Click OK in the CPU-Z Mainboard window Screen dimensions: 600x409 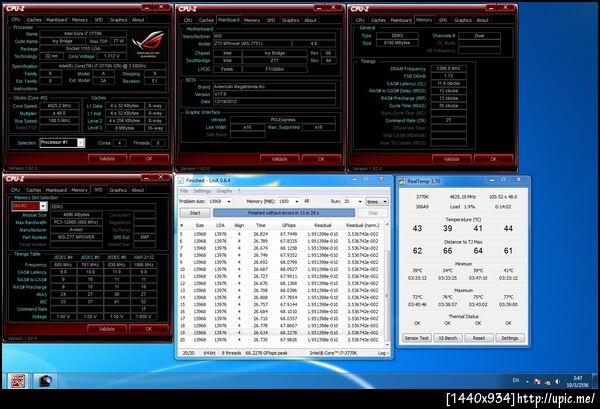(x=321, y=159)
